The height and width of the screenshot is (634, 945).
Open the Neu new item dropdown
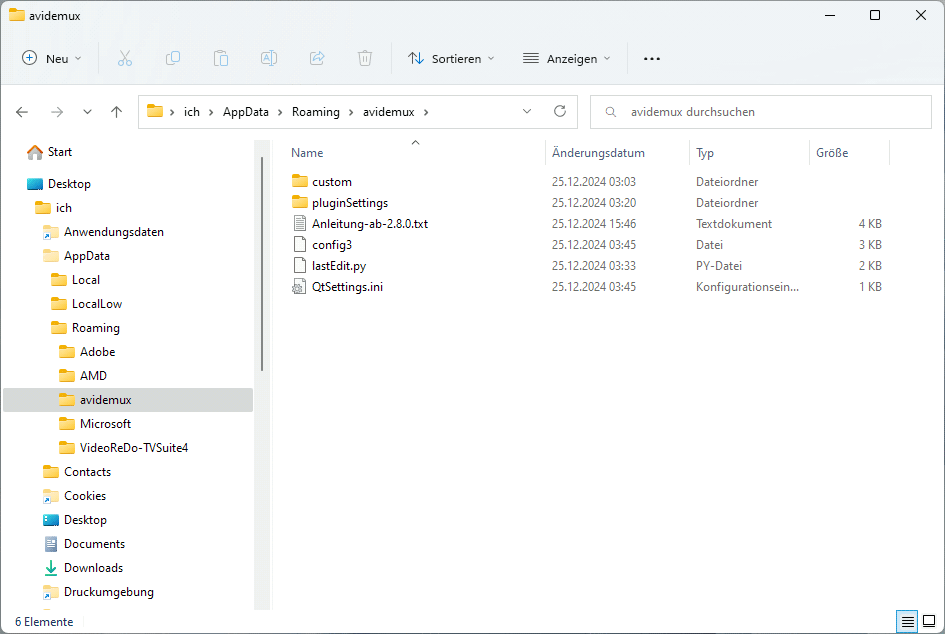52,58
